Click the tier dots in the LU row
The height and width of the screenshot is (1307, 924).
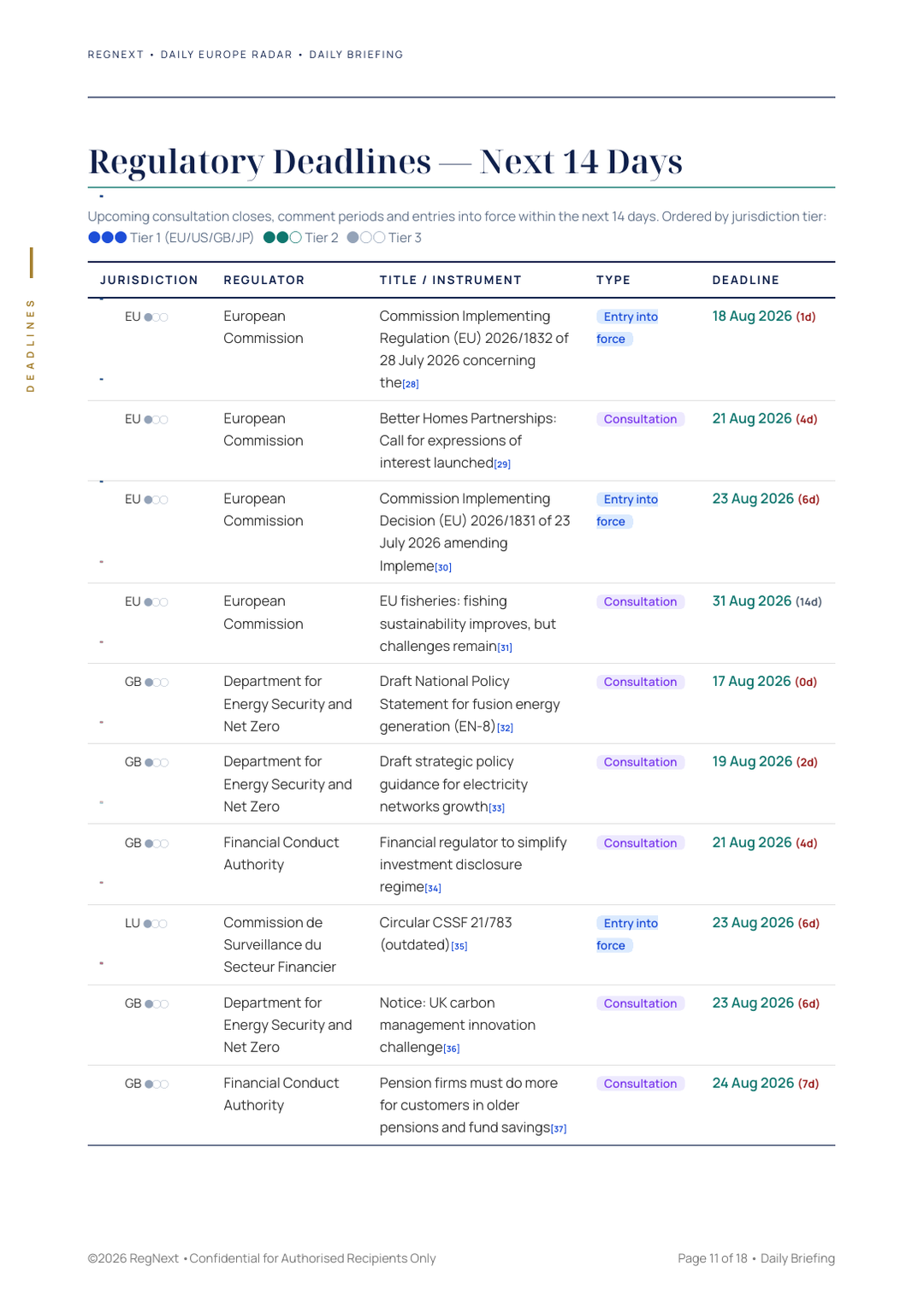point(156,924)
